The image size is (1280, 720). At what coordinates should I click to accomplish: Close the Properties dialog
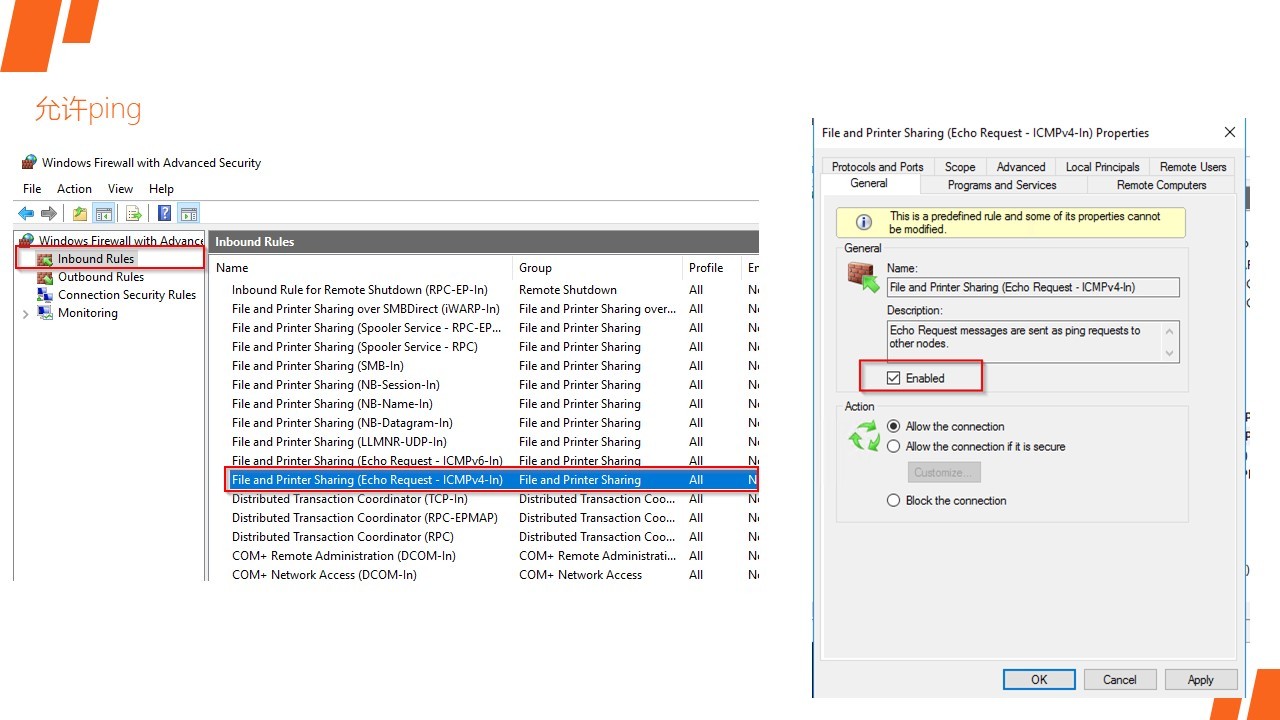pos(1230,132)
